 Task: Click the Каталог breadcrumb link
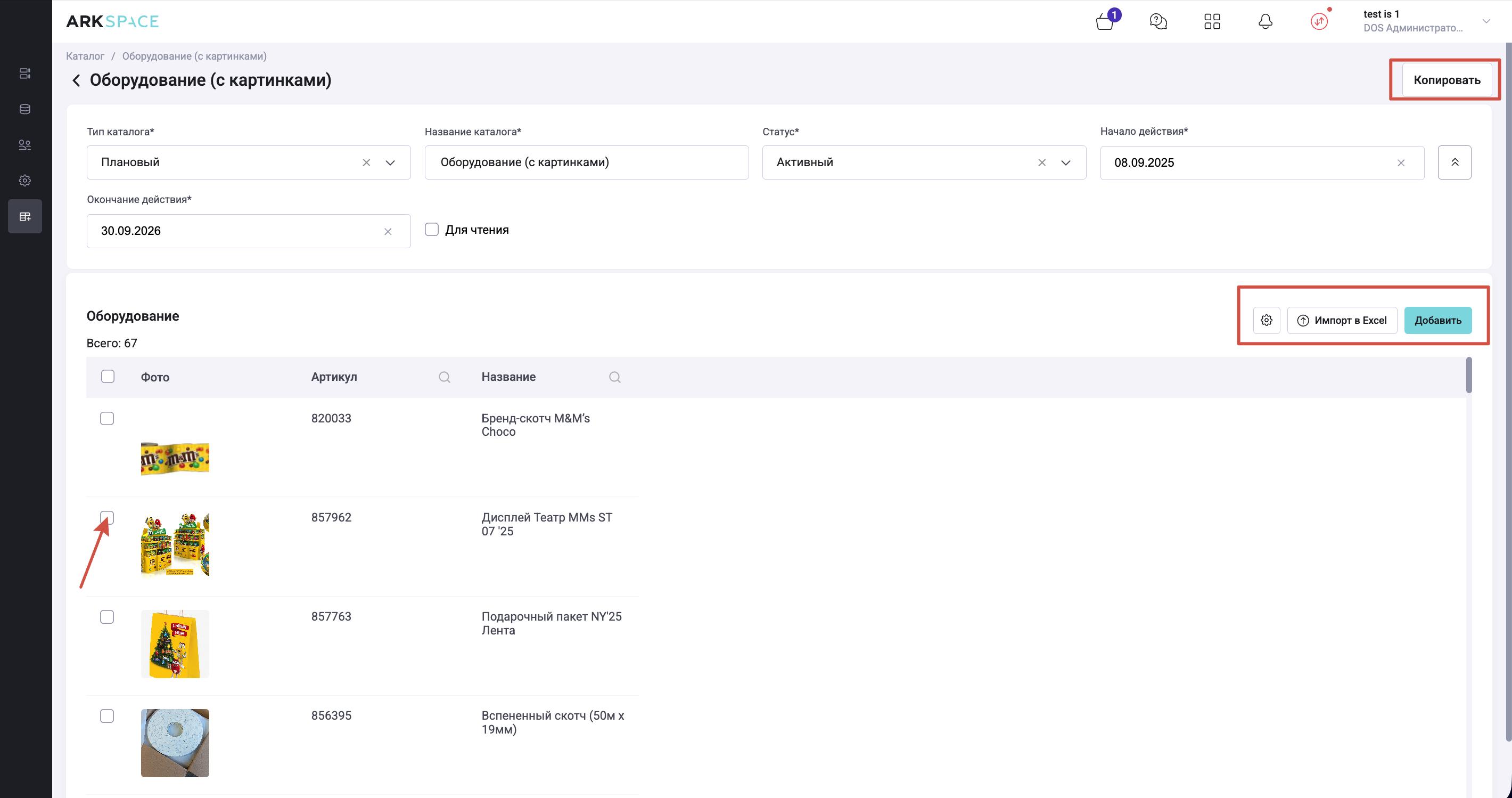pos(85,56)
